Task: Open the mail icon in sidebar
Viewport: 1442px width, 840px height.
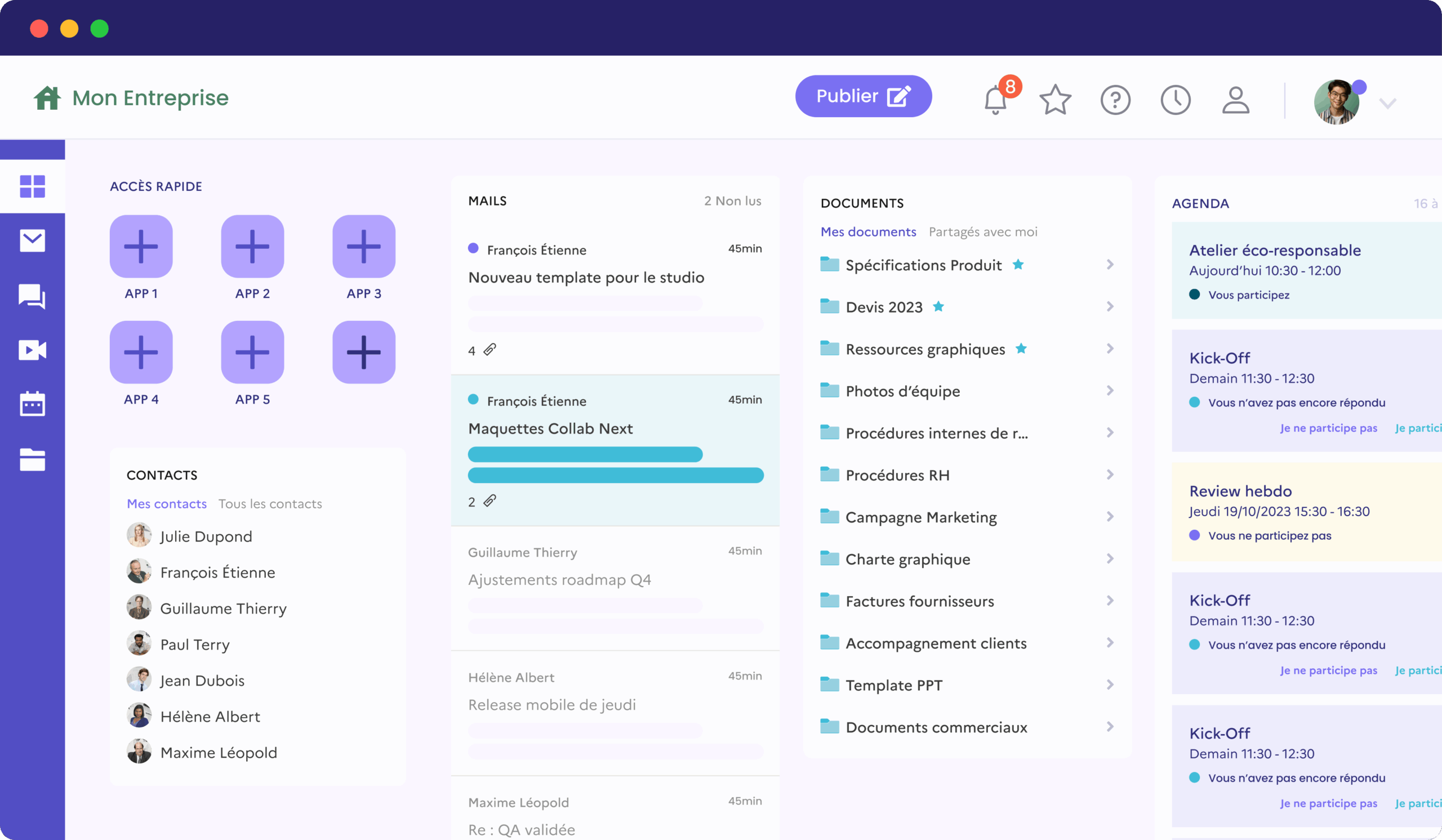Action: click(x=33, y=241)
